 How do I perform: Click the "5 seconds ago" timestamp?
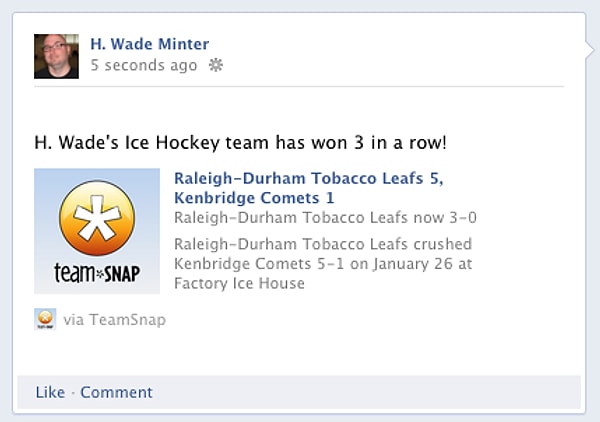point(143,65)
